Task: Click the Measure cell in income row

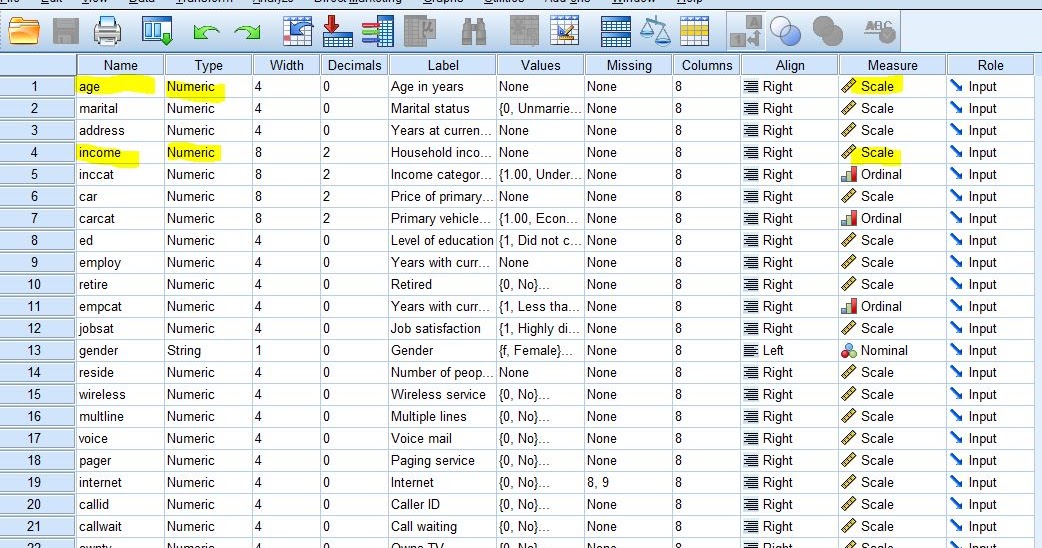Action: [892, 153]
